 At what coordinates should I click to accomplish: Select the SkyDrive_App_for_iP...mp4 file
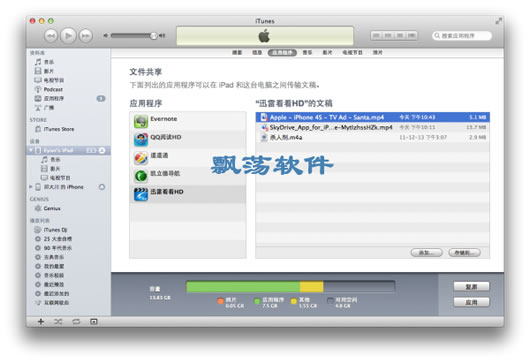point(372,127)
